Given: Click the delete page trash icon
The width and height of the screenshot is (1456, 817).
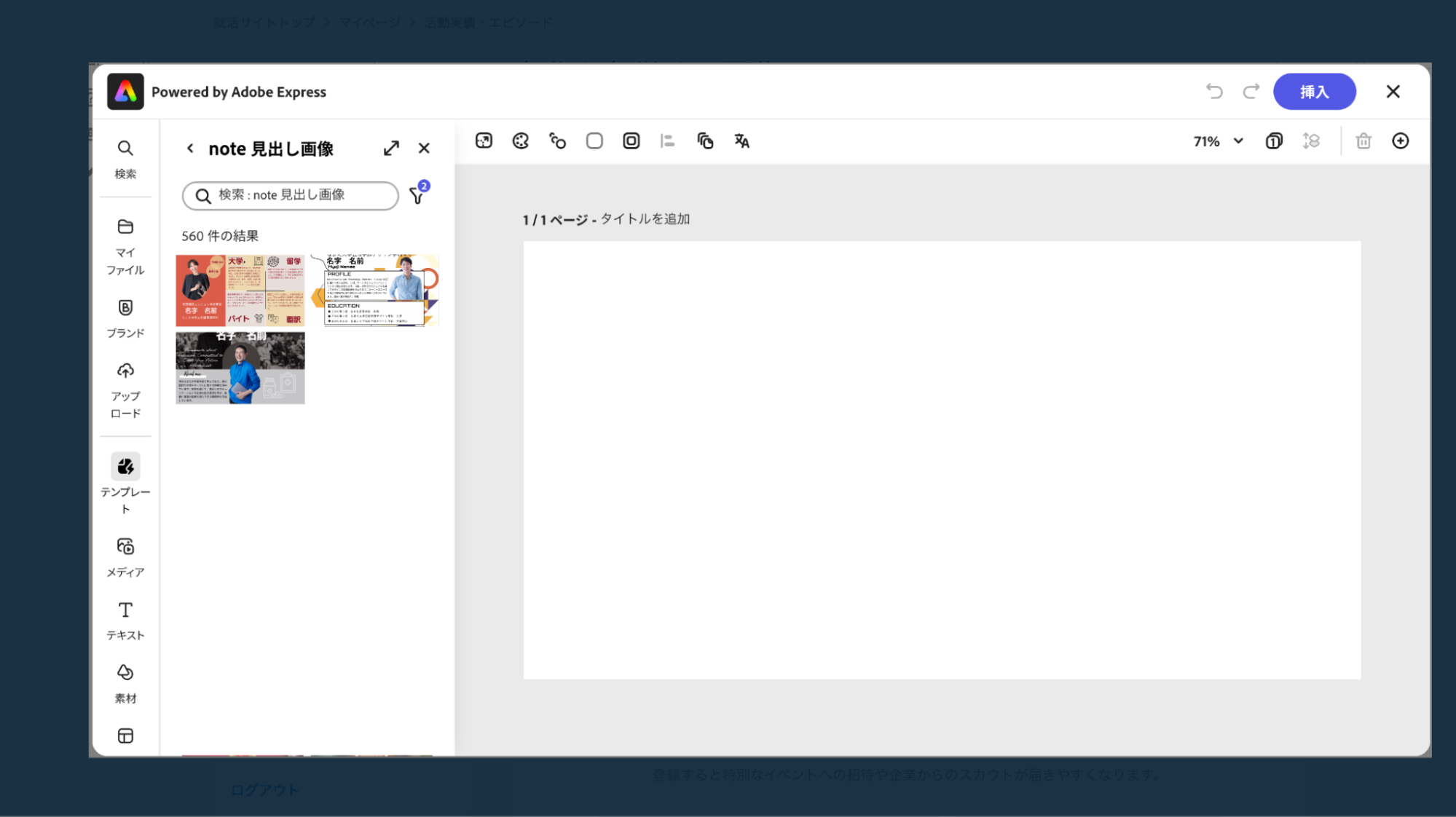Looking at the screenshot, I should click(x=1363, y=141).
